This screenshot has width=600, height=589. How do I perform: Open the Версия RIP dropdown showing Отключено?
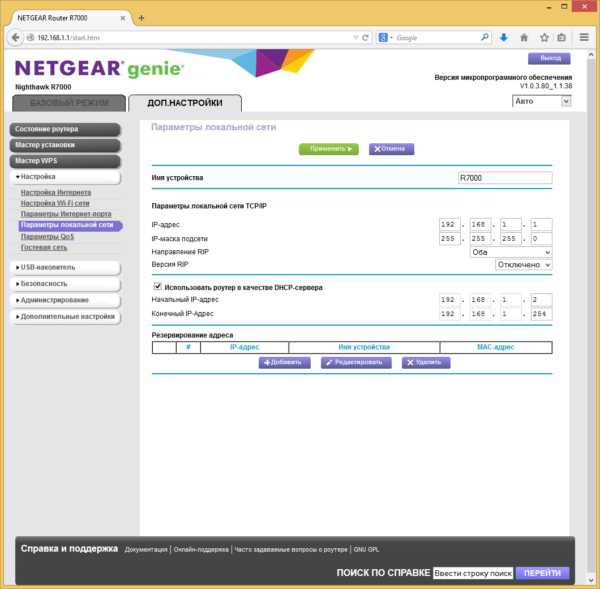(523, 265)
